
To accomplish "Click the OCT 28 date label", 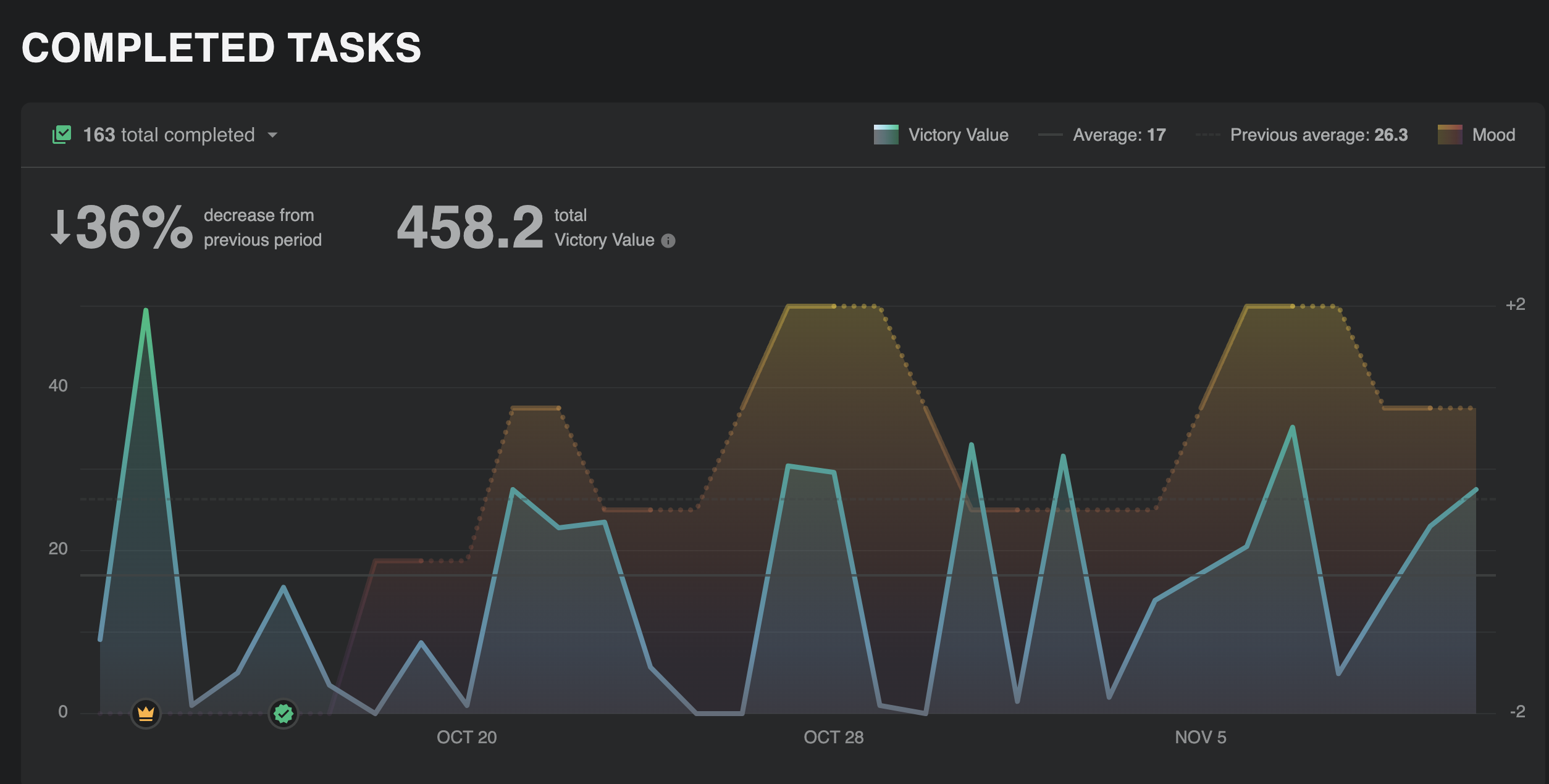I will pos(833,737).
